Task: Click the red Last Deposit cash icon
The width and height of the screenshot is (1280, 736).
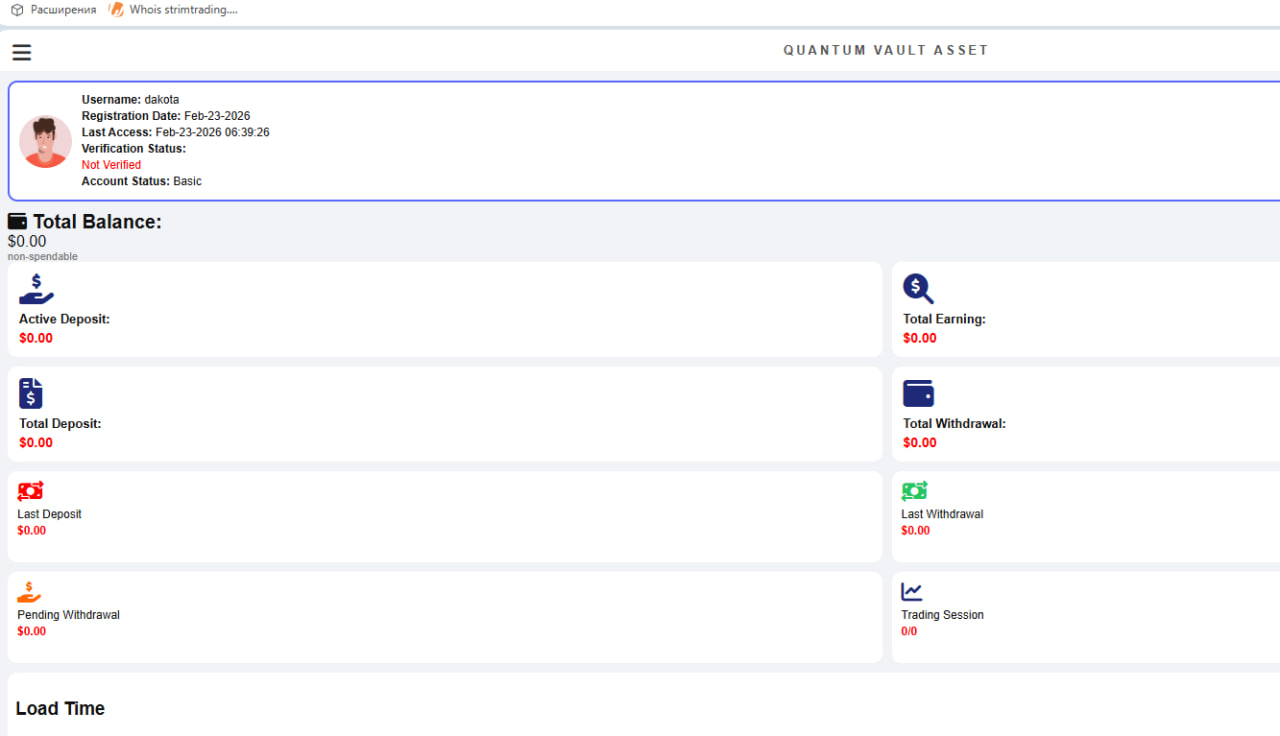Action: coord(31,491)
